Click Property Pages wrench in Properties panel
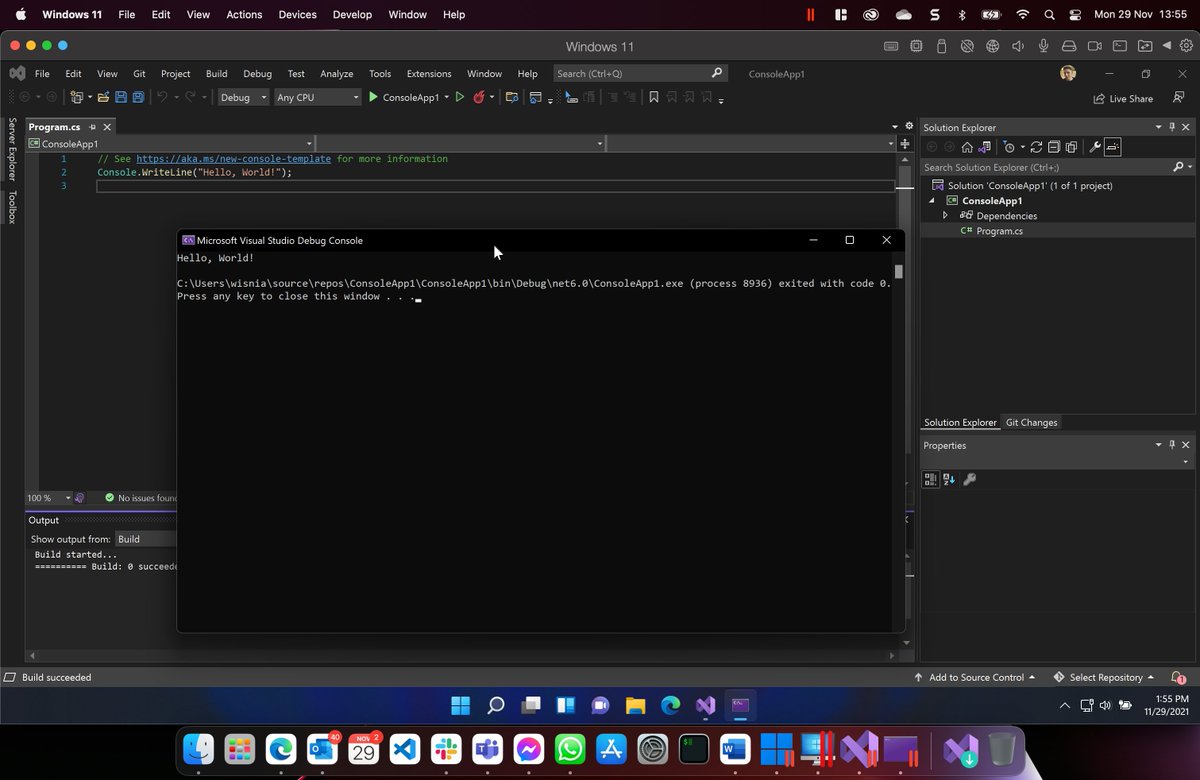Viewport: 1200px width, 780px height. coord(969,479)
